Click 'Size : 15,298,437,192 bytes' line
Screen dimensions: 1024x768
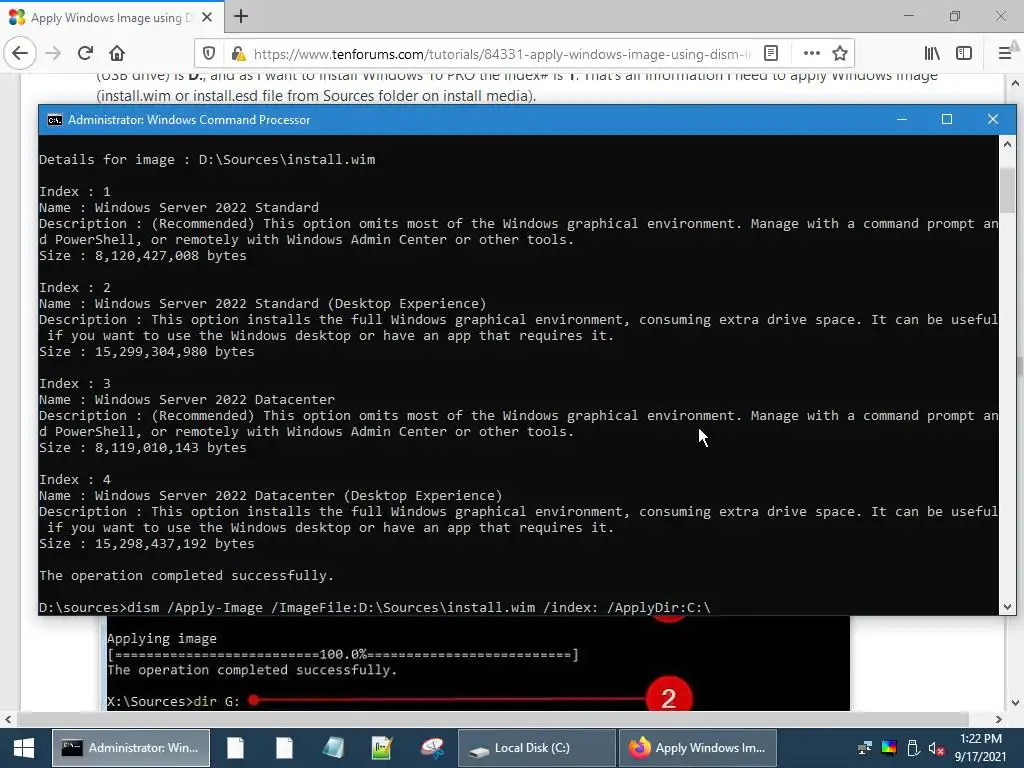[146, 543]
